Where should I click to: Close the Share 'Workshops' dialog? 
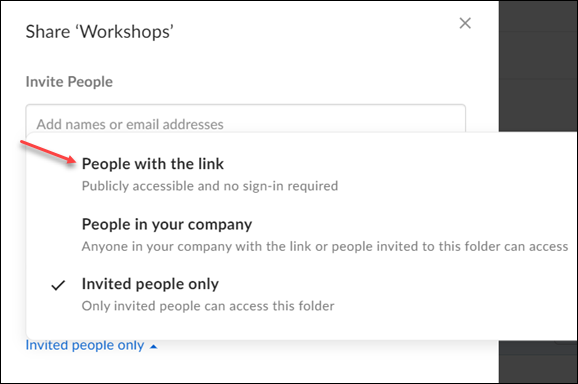(465, 23)
